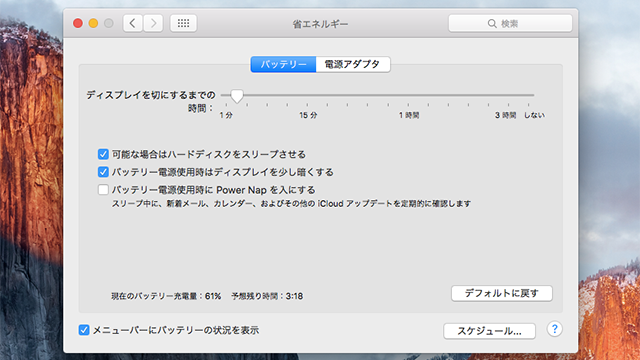The image size is (640, 360).
Task: Switch to the 電源アダプタ tab
Action: 353,64
